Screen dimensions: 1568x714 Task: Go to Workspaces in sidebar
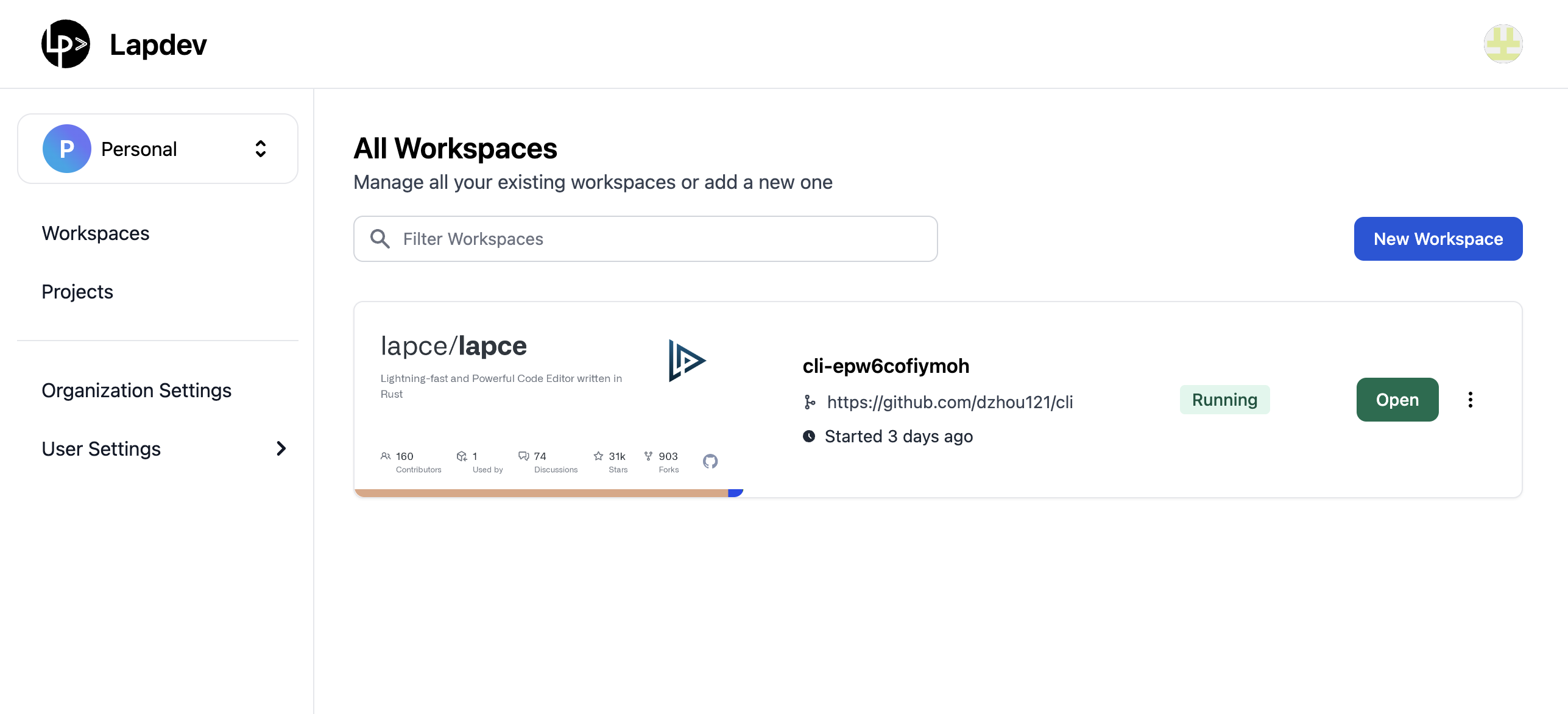tap(96, 233)
